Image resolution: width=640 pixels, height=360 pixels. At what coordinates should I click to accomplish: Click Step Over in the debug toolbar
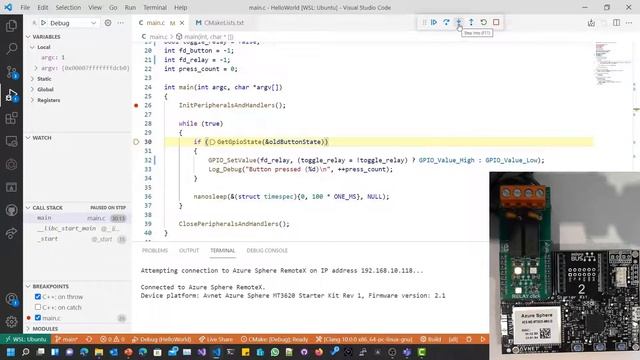click(446, 22)
